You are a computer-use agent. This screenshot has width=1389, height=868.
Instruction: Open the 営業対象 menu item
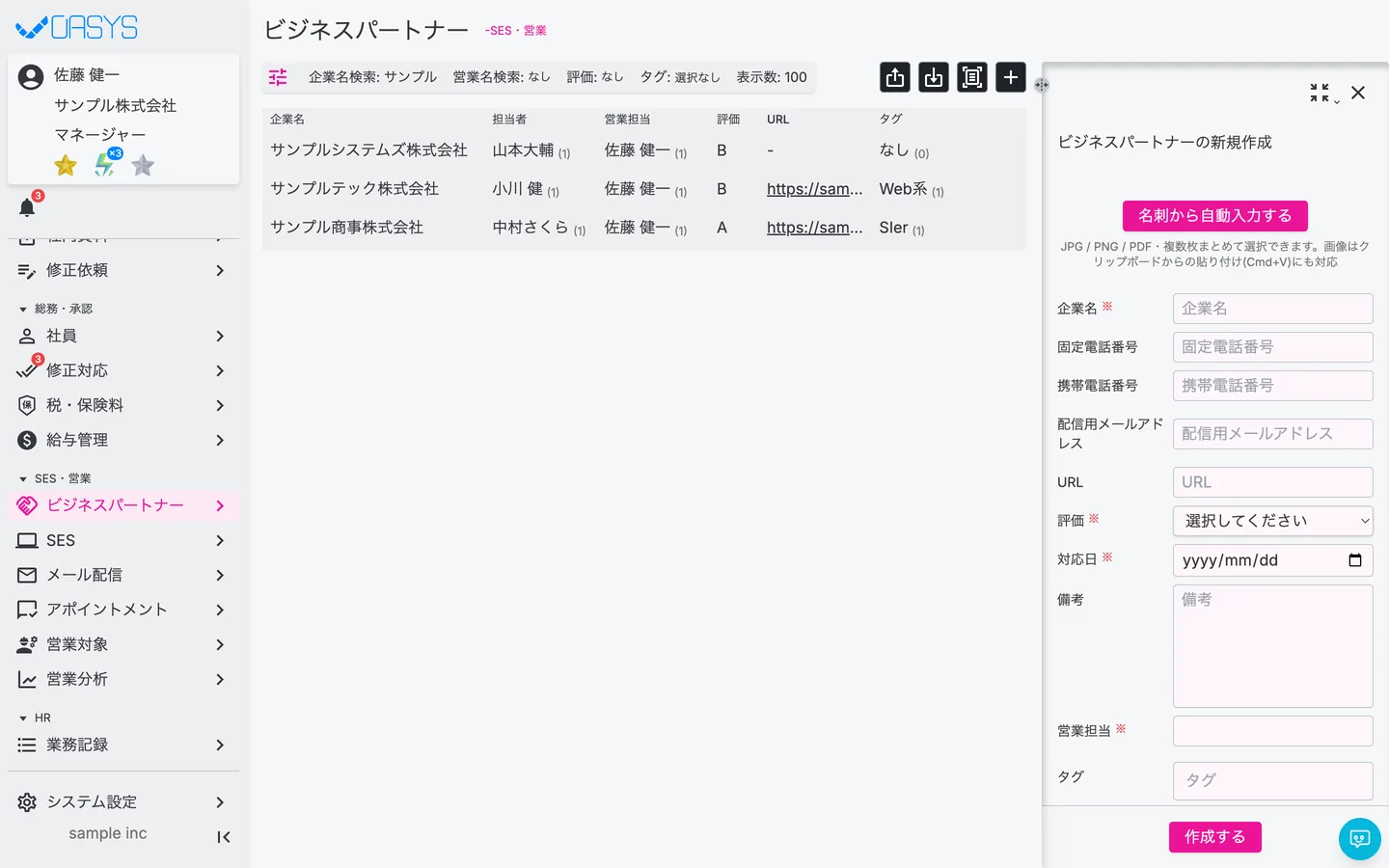123,644
